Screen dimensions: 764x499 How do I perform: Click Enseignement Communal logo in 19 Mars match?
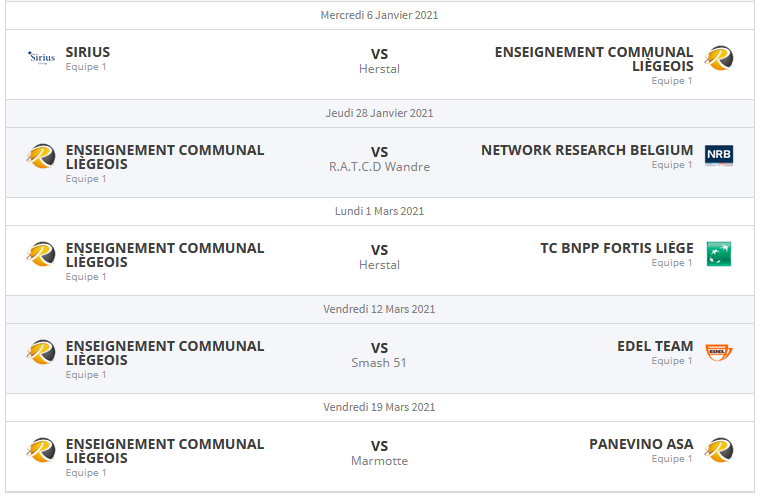[x=41, y=450]
